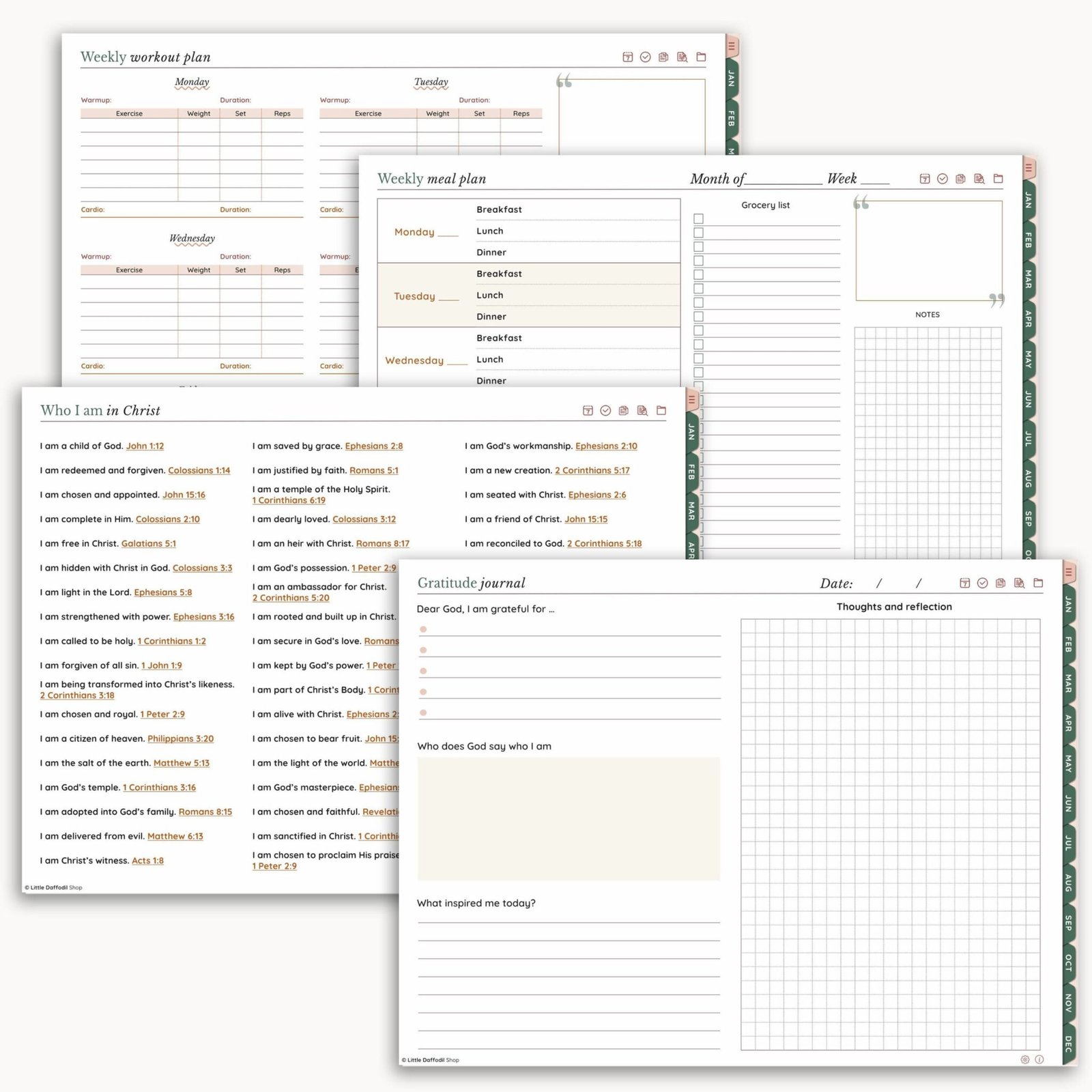Click stacked pages icon on Who I am page
Image resolution: width=1092 pixels, height=1092 pixels.
point(623,410)
